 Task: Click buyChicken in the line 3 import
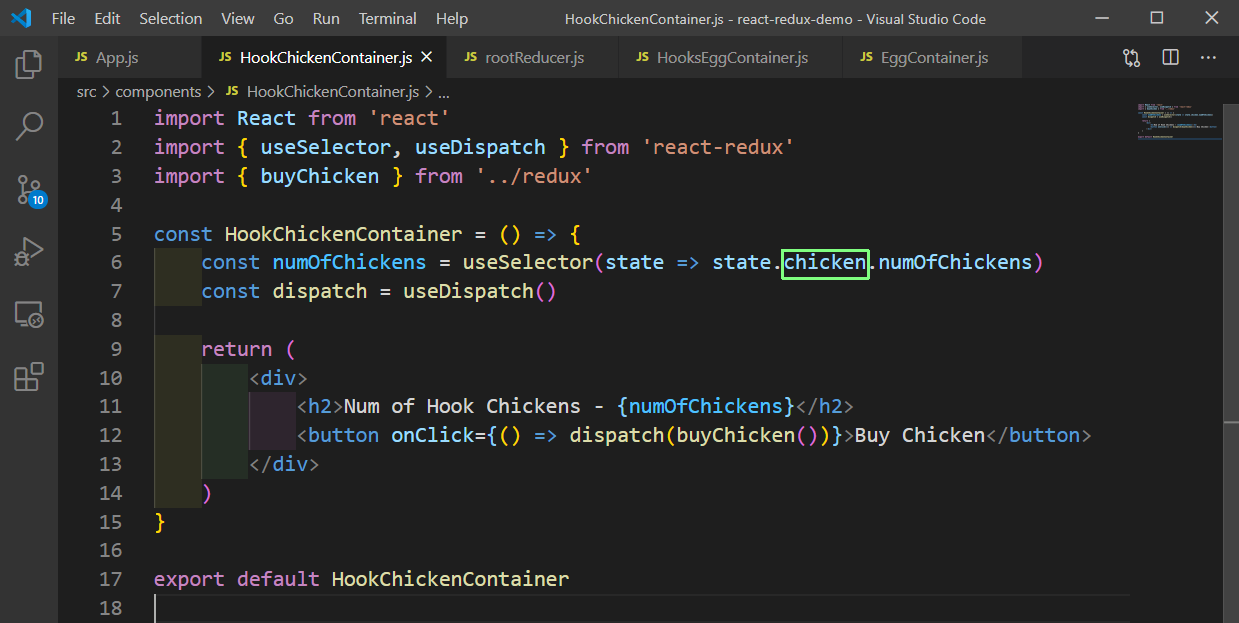[x=320, y=176]
